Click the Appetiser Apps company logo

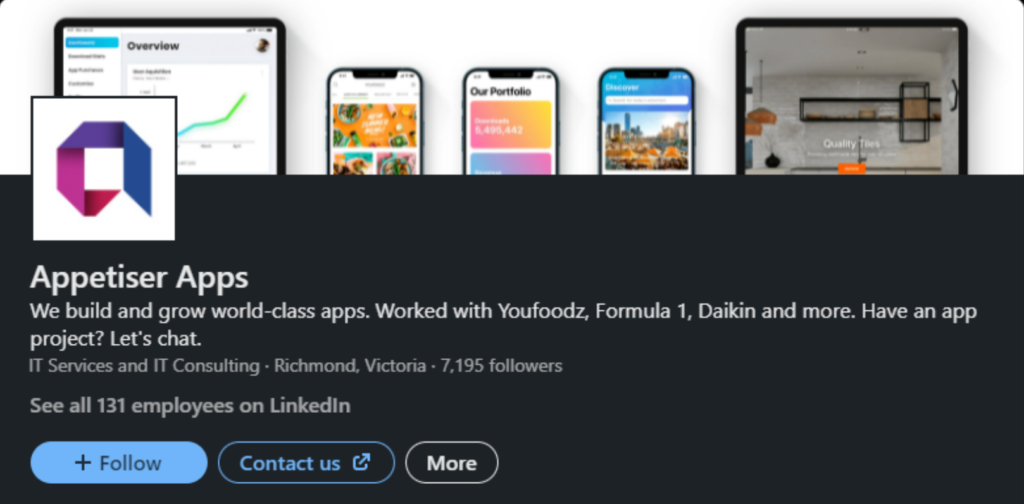click(104, 168)
